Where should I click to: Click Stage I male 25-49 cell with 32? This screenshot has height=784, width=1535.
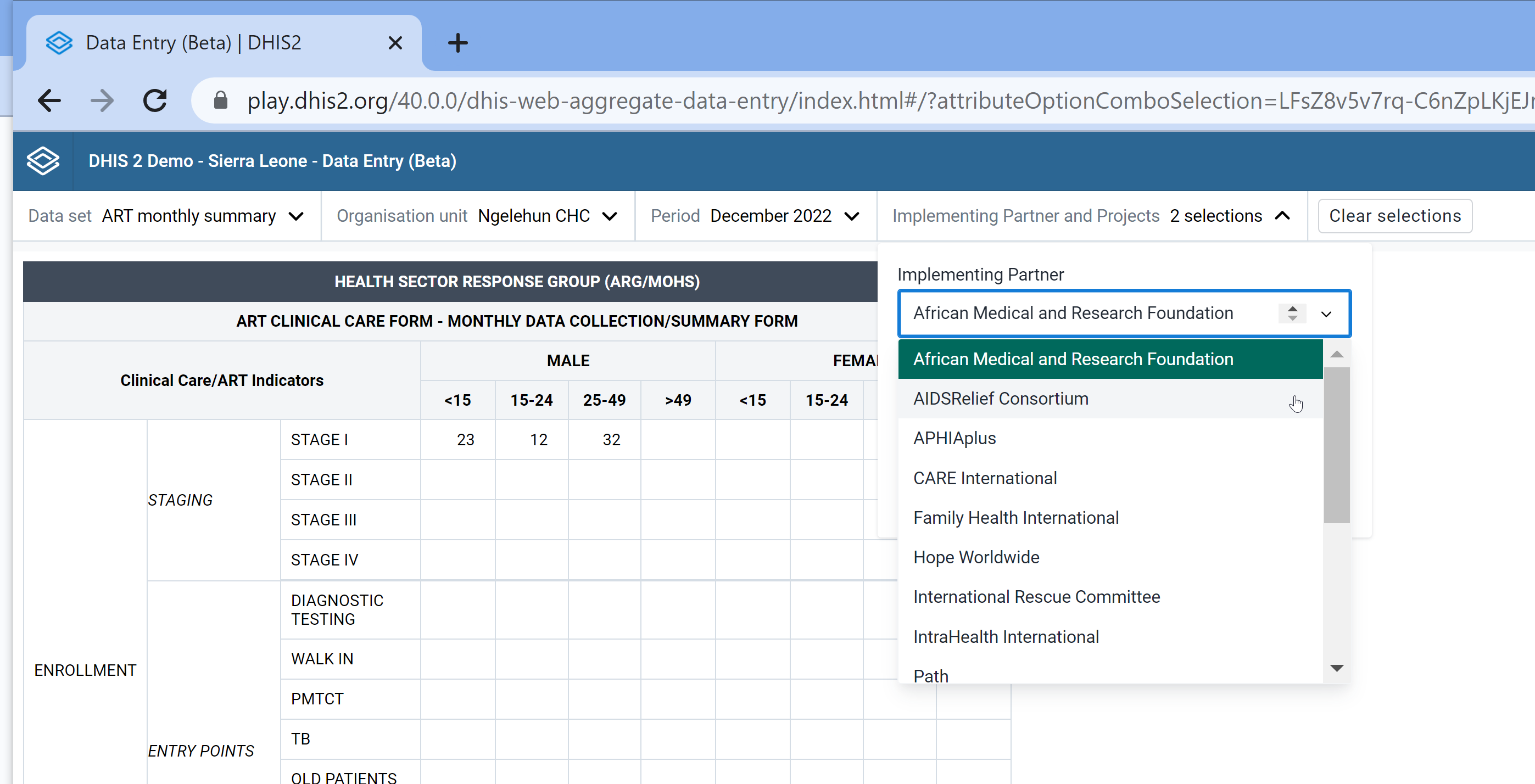pos(605,440)
